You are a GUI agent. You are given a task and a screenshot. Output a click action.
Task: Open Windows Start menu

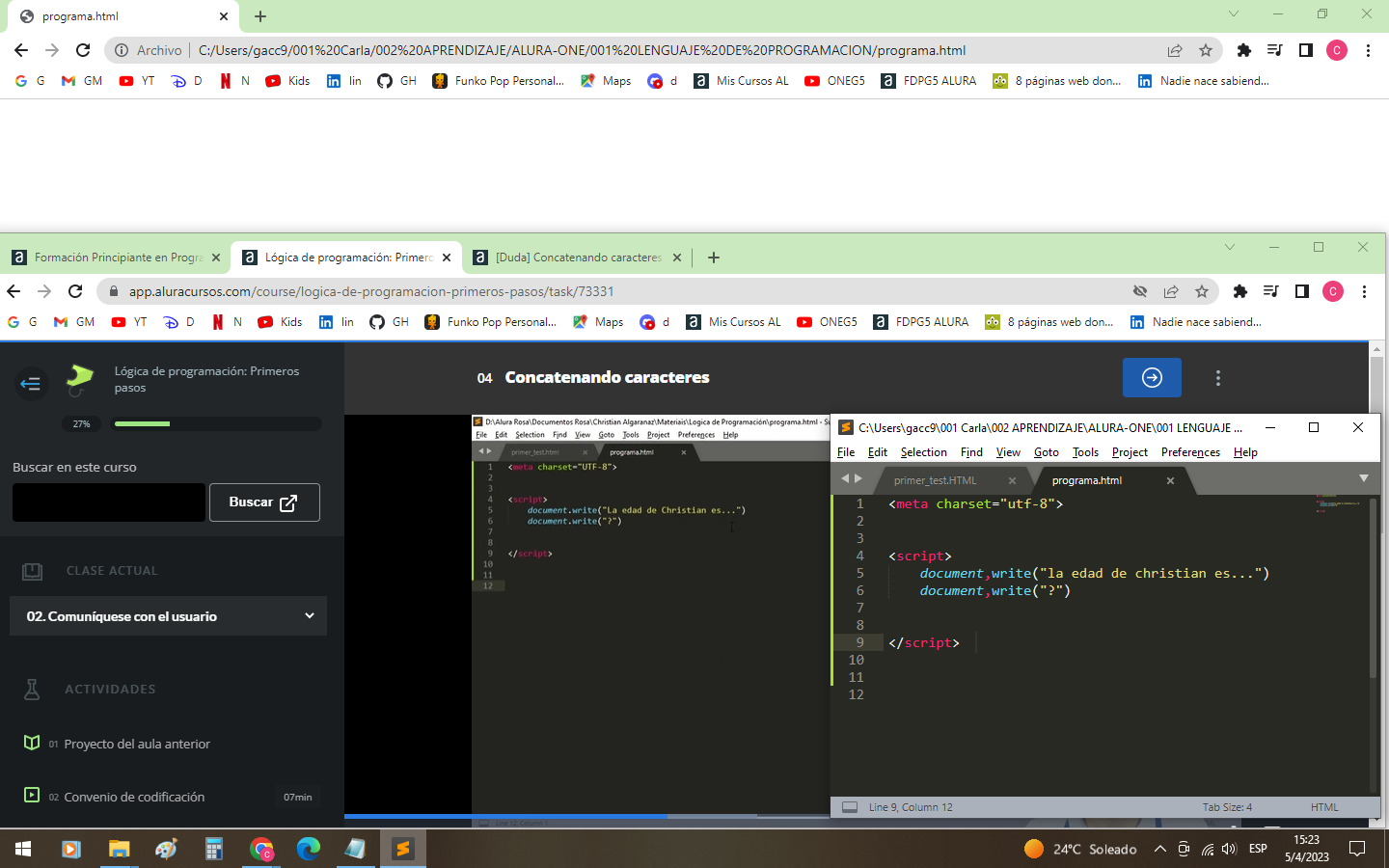click(23, 849)
